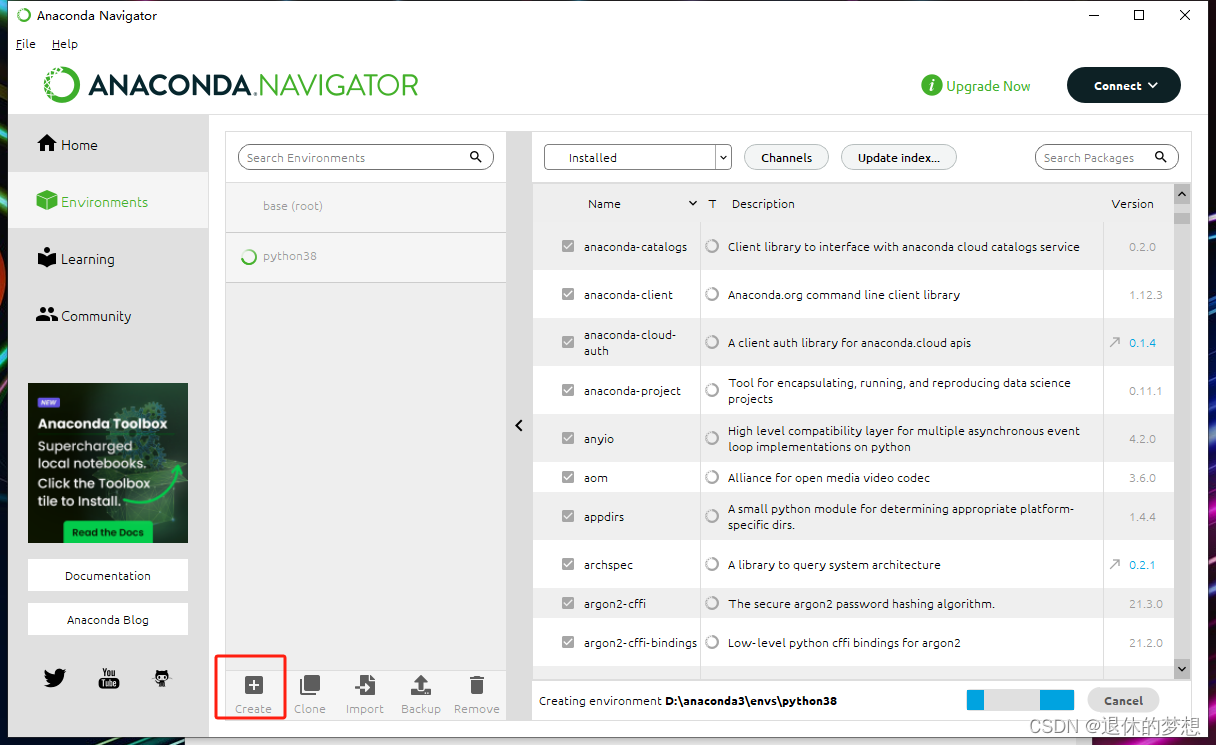This screenshot has width=1216, height=745.
Task: Toggle the anaconda-cloud-auth package checkbox
Action: 568,342
